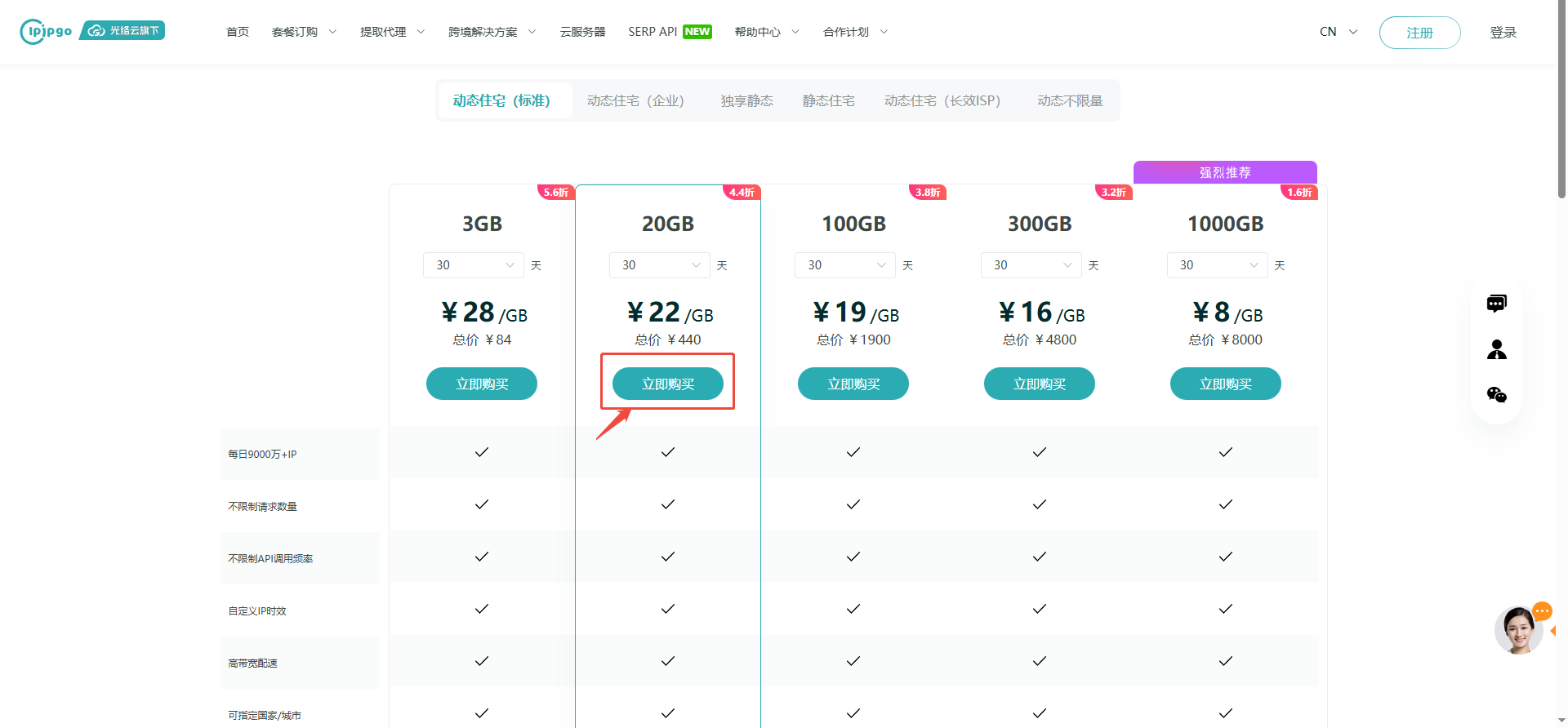Viewport: 1568px width, 728px height.
Task: Open the WeChat contact icon
Action: click(x=1496, y=395)
